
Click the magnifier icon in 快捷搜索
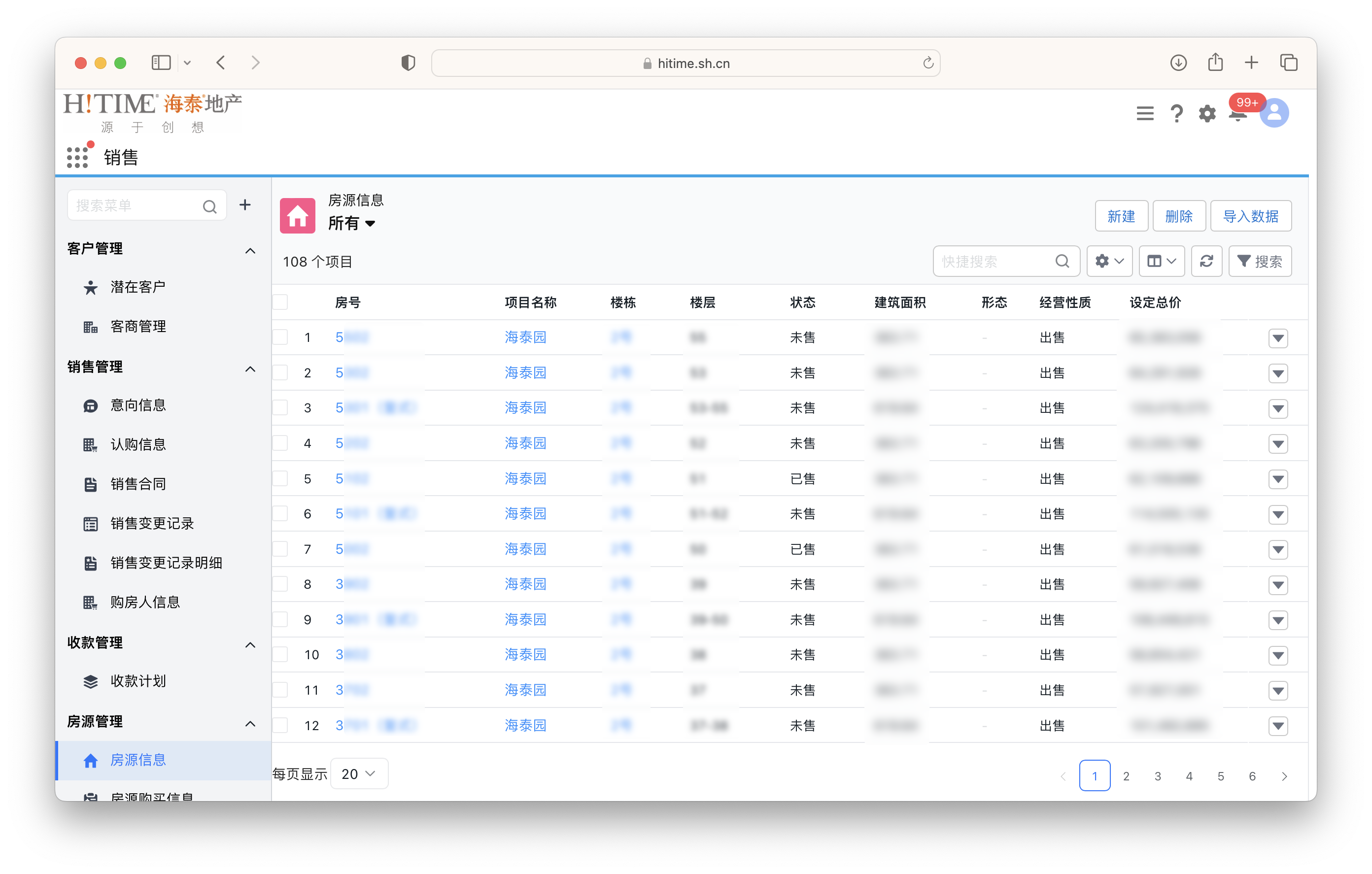coord(1062,261)
